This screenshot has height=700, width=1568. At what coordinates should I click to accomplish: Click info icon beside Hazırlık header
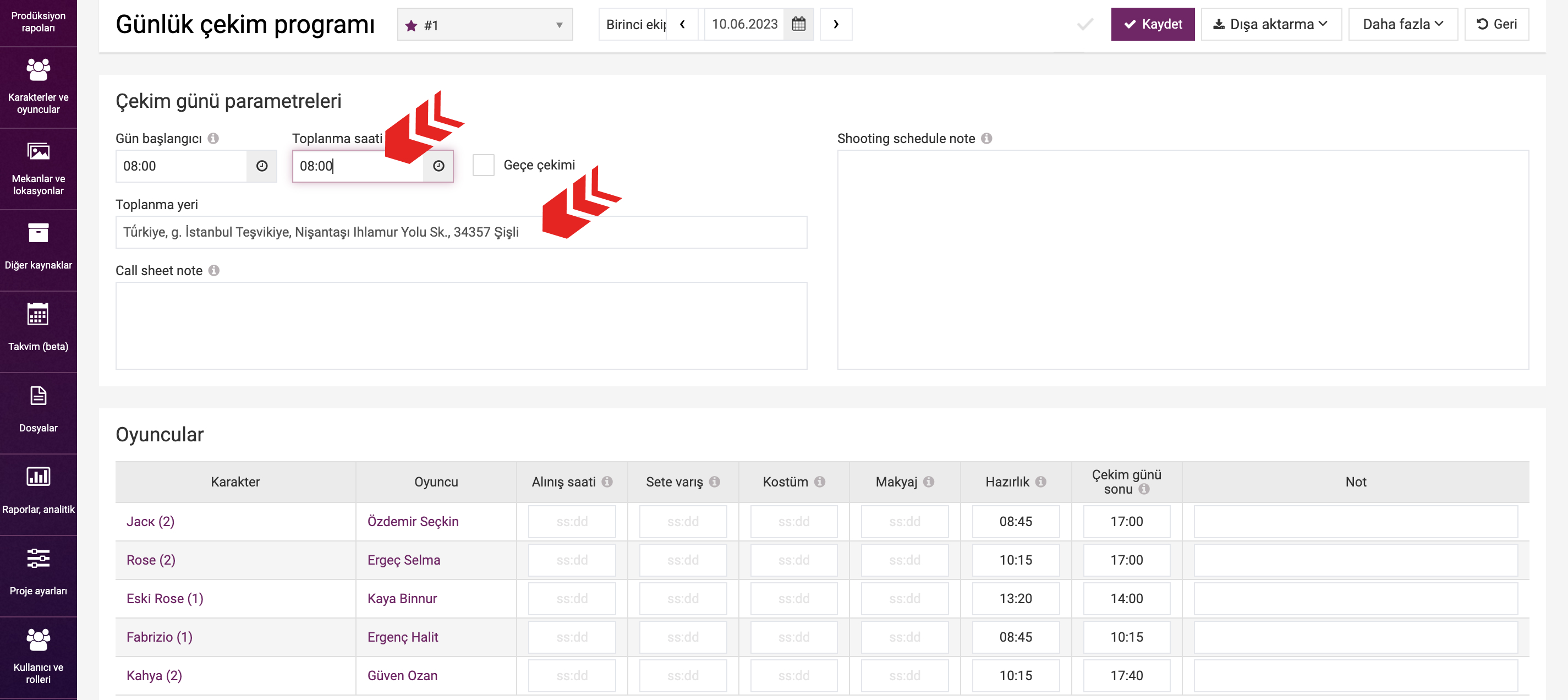coord(1040,482)
